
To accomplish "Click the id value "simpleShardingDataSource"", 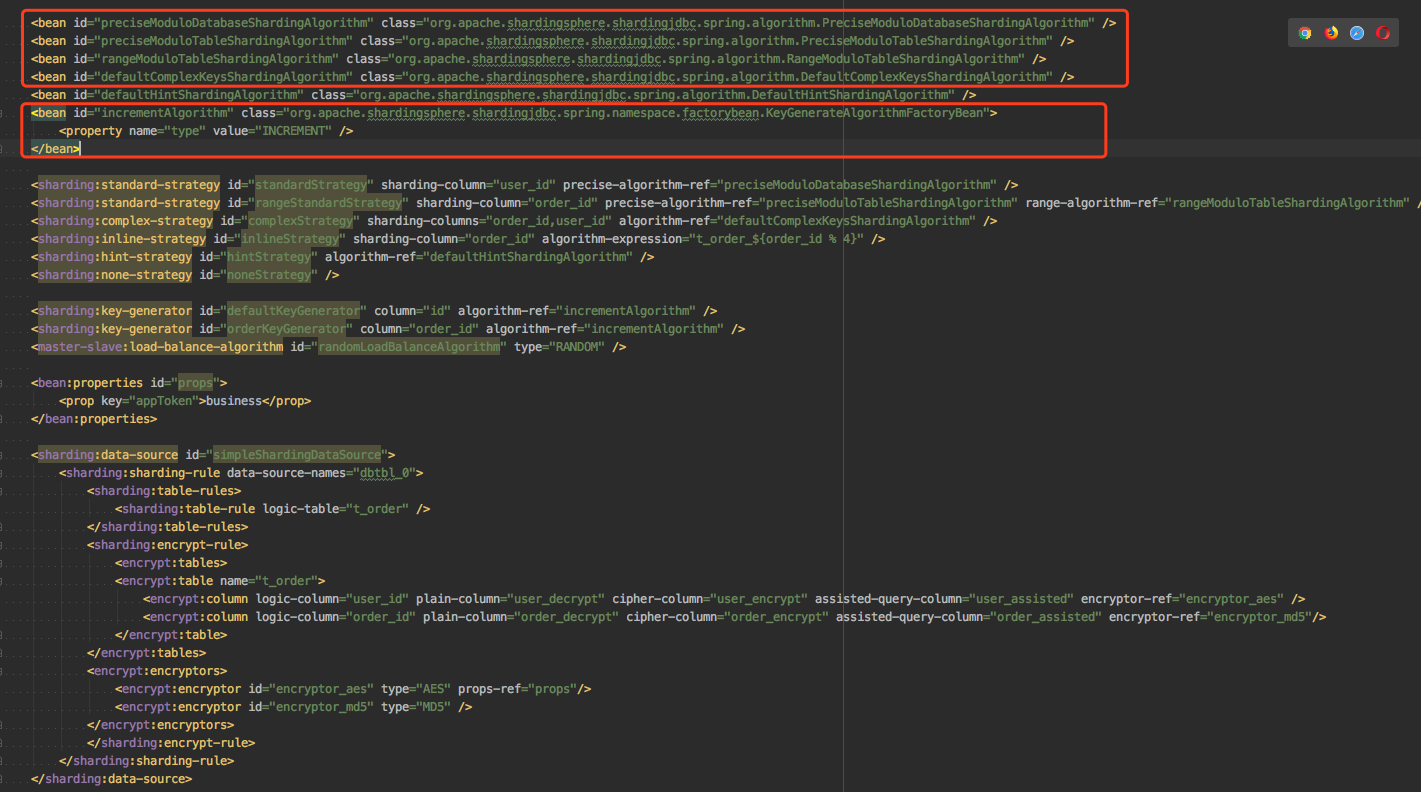I will (x=297, y=455).
